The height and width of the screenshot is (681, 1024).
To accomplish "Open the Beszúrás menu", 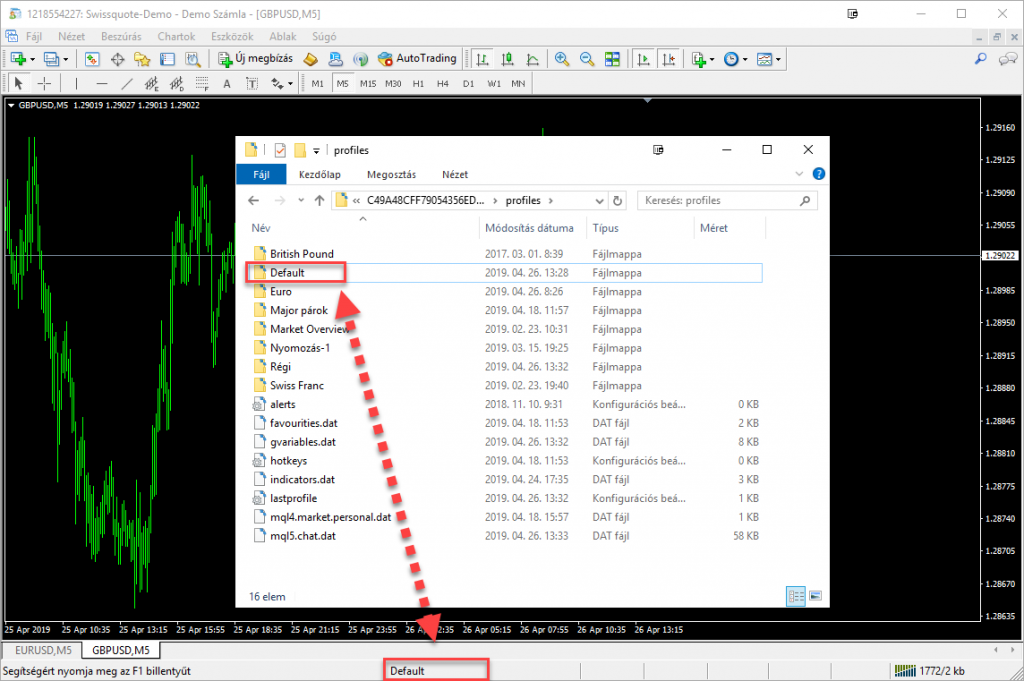I will (x=121, y=37).
